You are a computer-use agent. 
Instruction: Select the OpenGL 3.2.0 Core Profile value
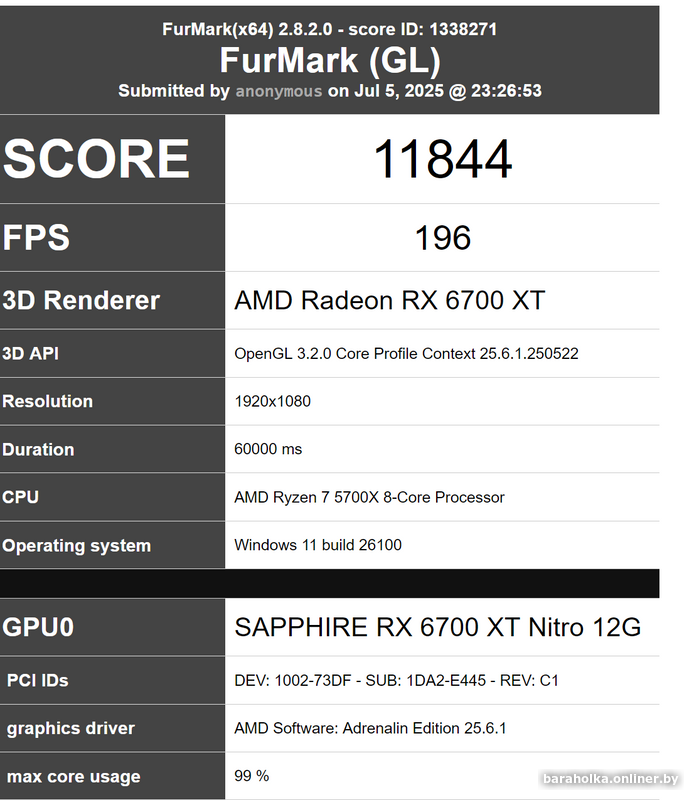[406, 354]
